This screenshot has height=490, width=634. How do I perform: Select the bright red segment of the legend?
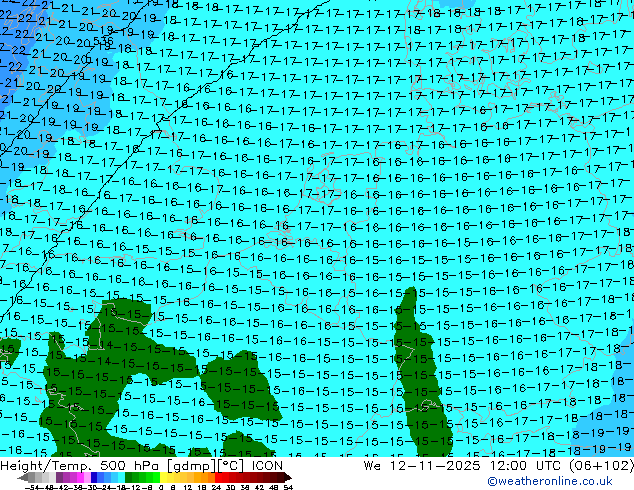pyautogui.click(x=218, y=477)
